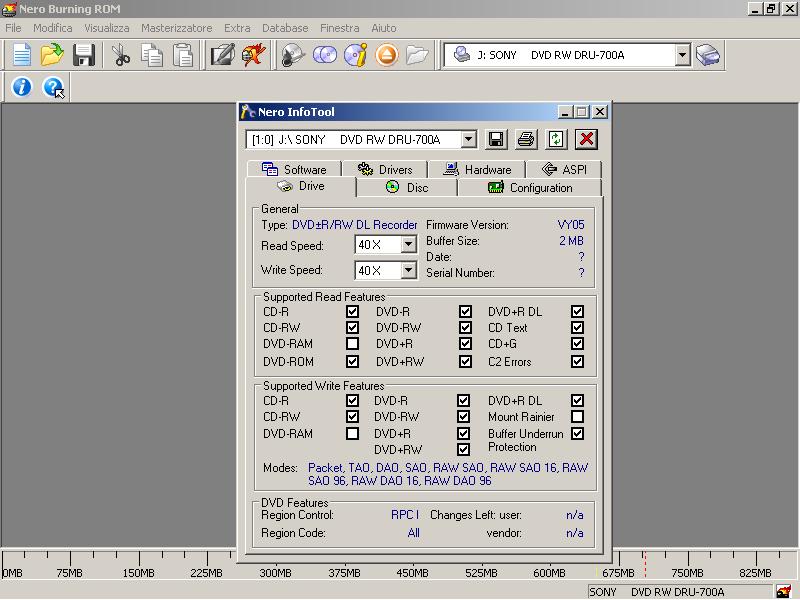Toggle C2 Errors read checkbox
Viewport: 800px width, 600px height.
[x=577, y=361]
